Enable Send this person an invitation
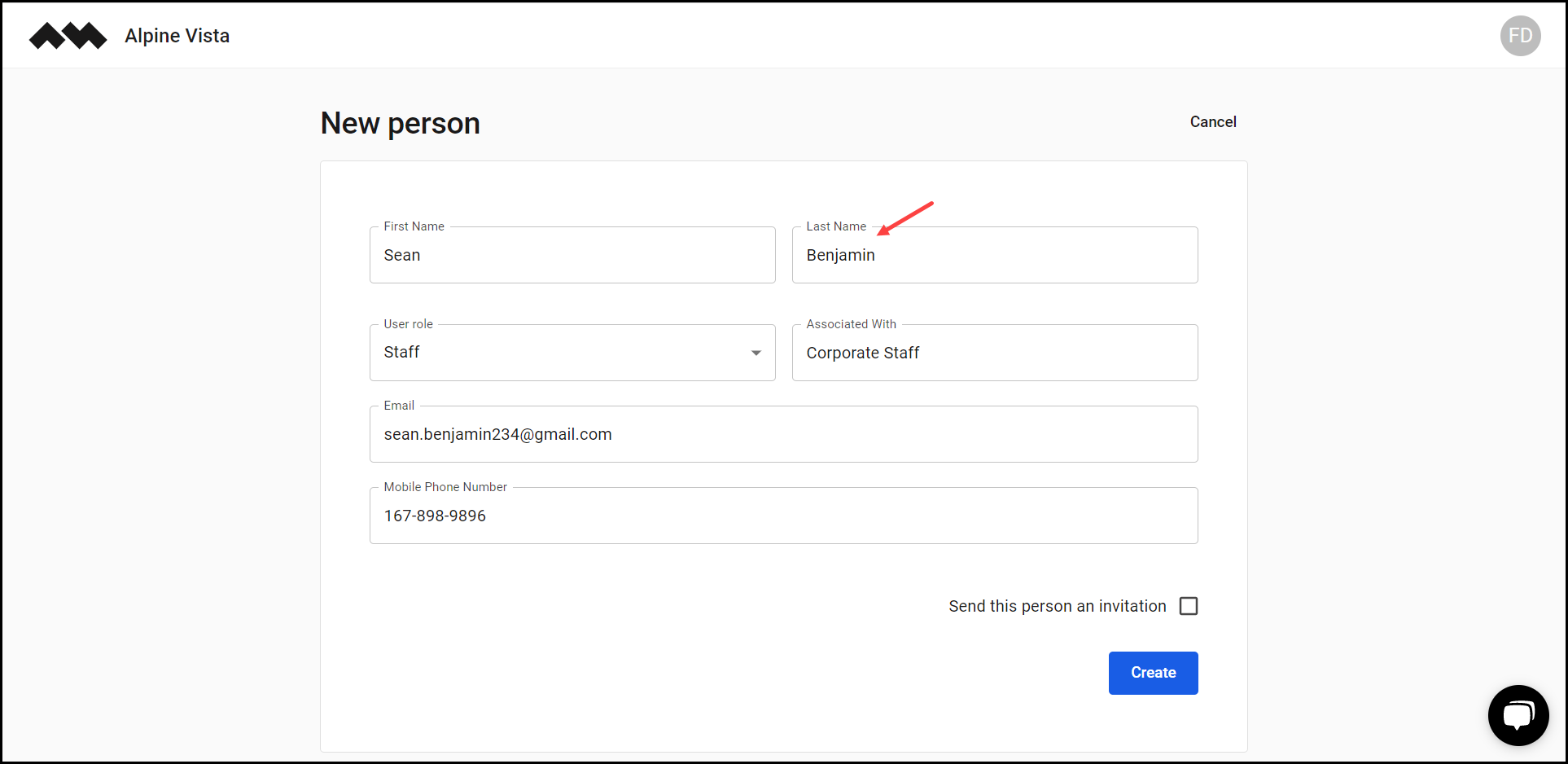This screenshot has height=764, width=1568. (1189, 606)
